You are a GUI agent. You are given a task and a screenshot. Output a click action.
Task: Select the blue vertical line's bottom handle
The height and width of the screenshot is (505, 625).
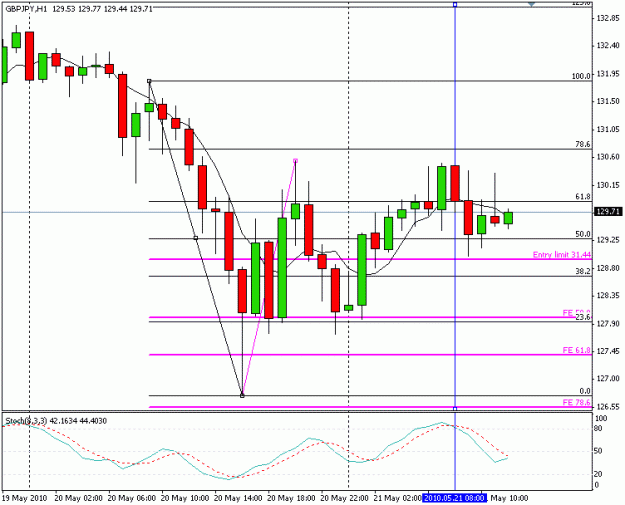pos(455,409)
